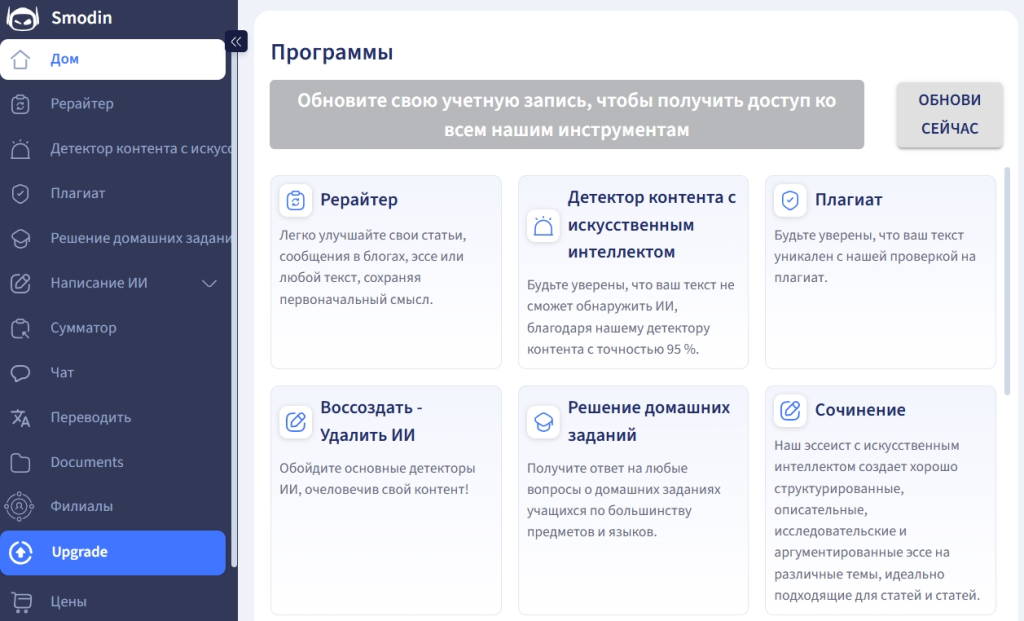
Task: Click text 'контента с точностью 95 %'
Action: click(613, 349)
